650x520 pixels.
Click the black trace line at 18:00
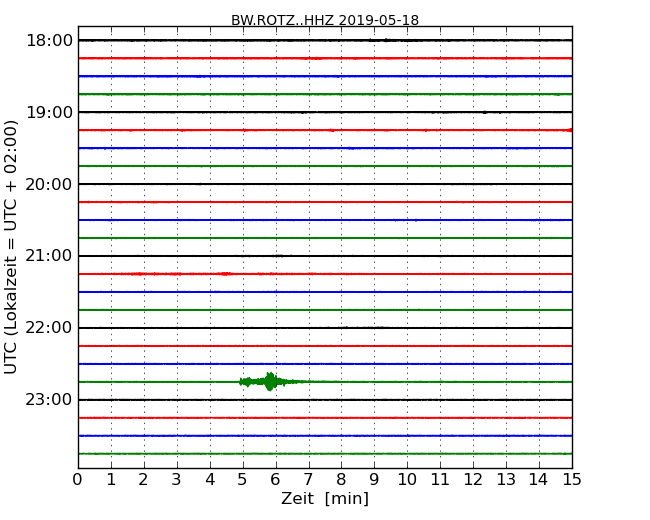tap(325, 40)
